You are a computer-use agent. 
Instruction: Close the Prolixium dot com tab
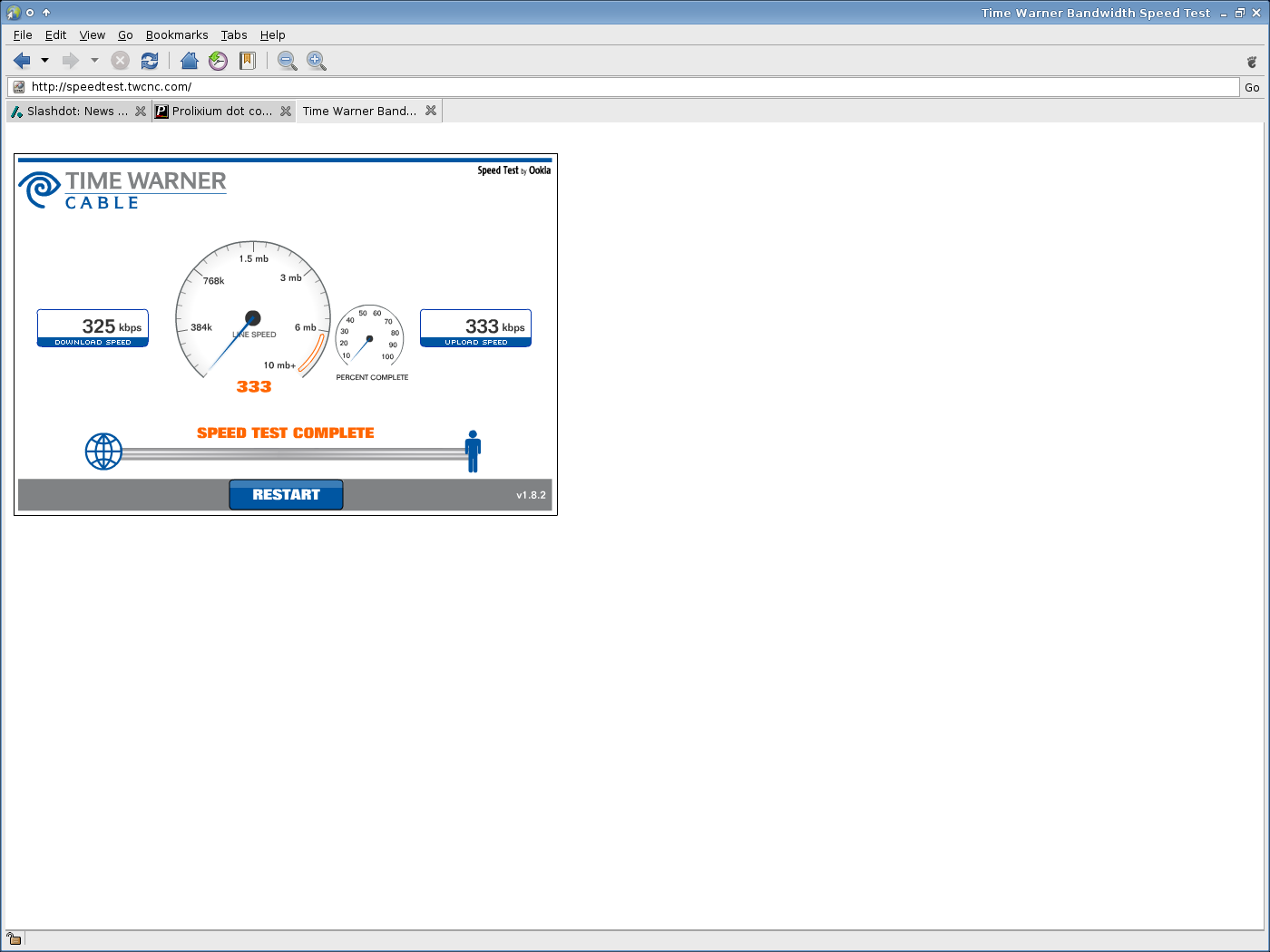click(x=286, y=111)
